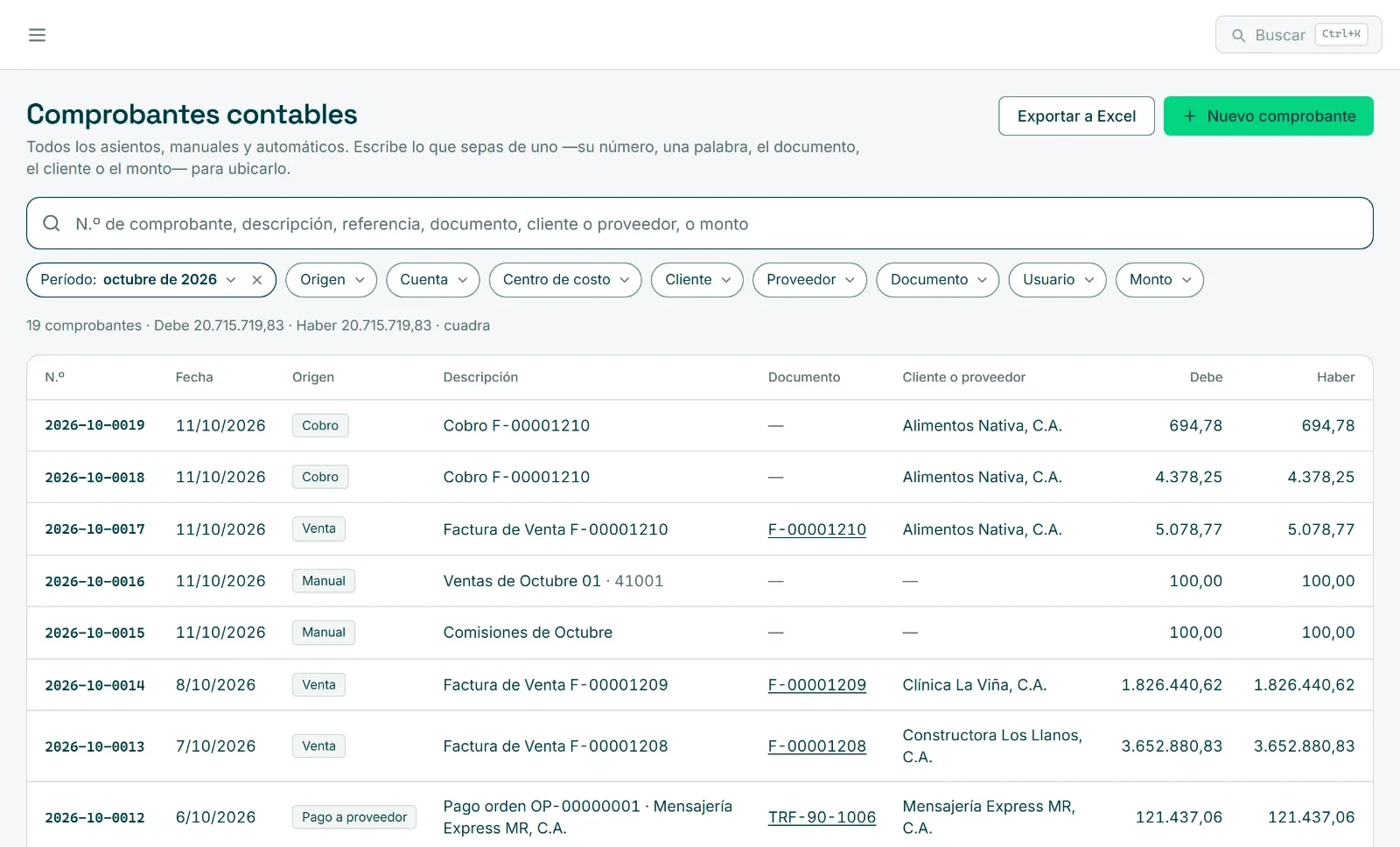Viewport: 1400px width, 847px height.
Task: Click the date 6/10/2026
Action: pyautogui.click(x=216, y=817)
